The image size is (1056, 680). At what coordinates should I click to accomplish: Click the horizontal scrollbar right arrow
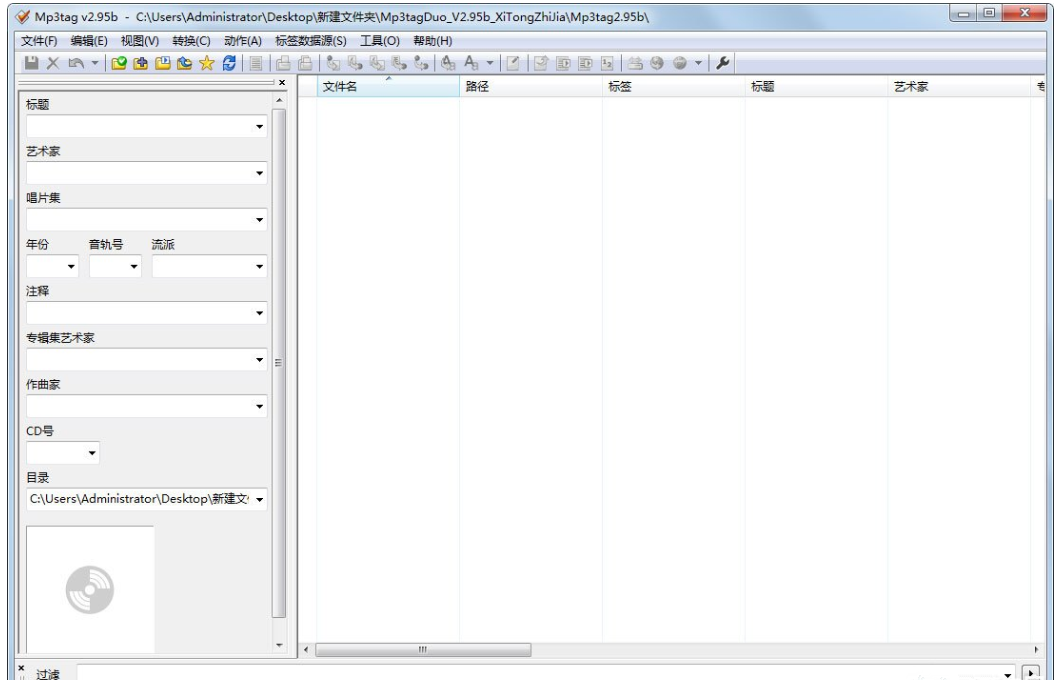point(1036,650)
